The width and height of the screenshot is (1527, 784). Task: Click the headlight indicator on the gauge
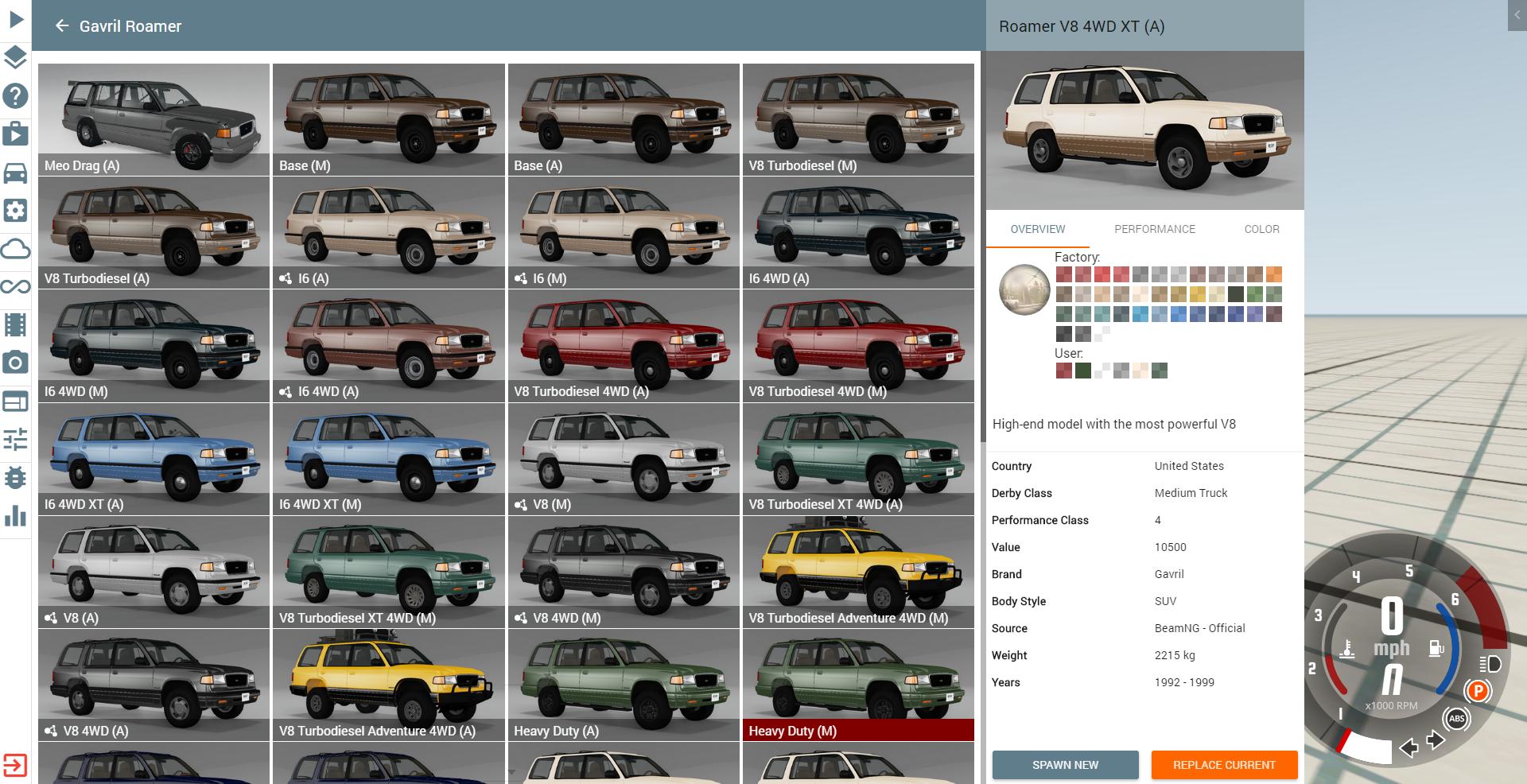pyautogui.click(x=1490, y=664)
